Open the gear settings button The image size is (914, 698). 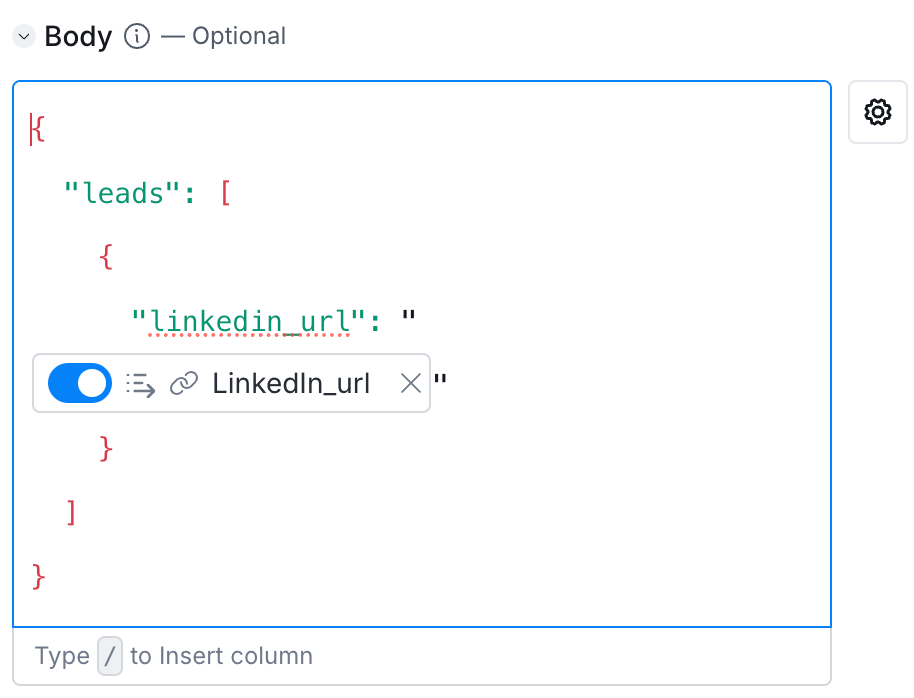click(878, 112)
